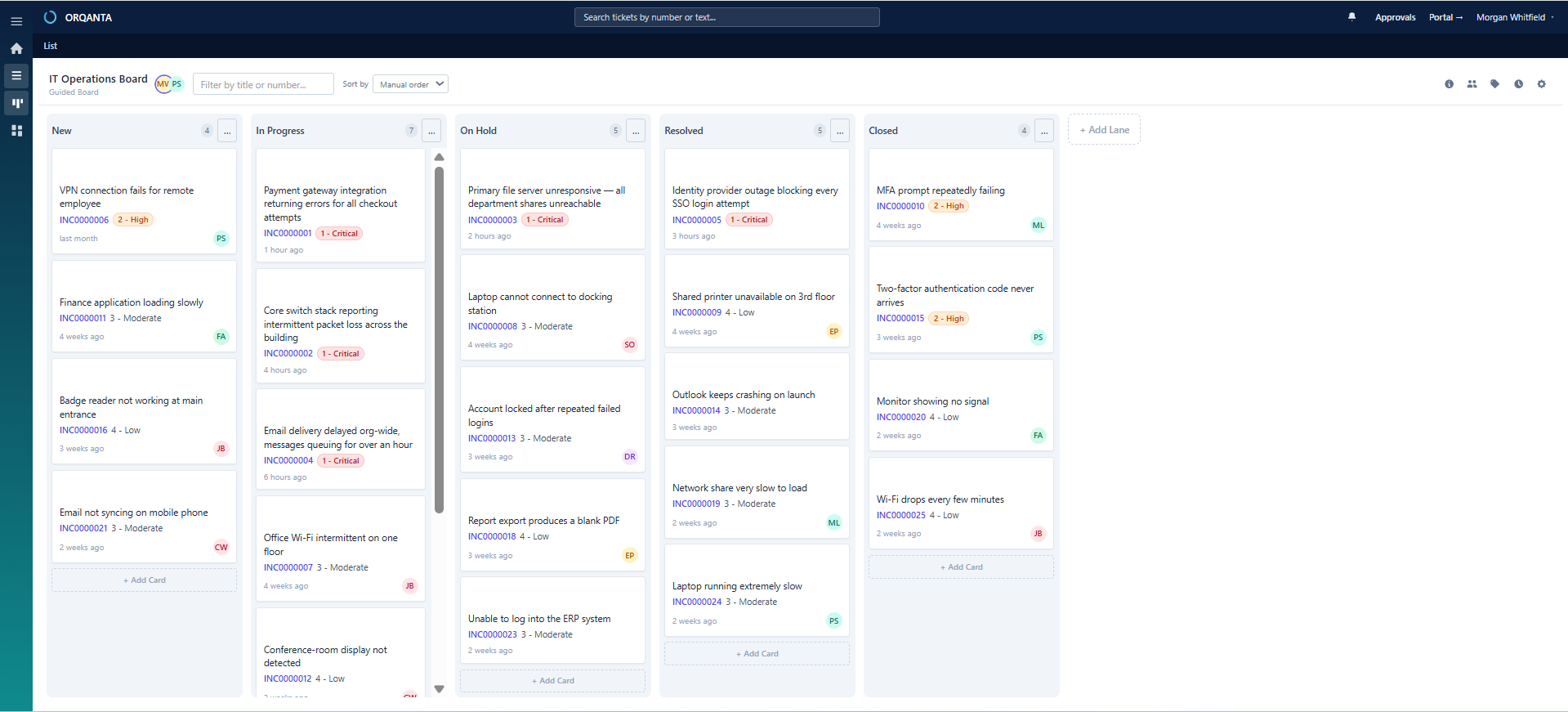The width and height of the screenshot is (1568, 712).
Task: Click the In Progress scroll up arrow
Action: (x=439, y=157)
